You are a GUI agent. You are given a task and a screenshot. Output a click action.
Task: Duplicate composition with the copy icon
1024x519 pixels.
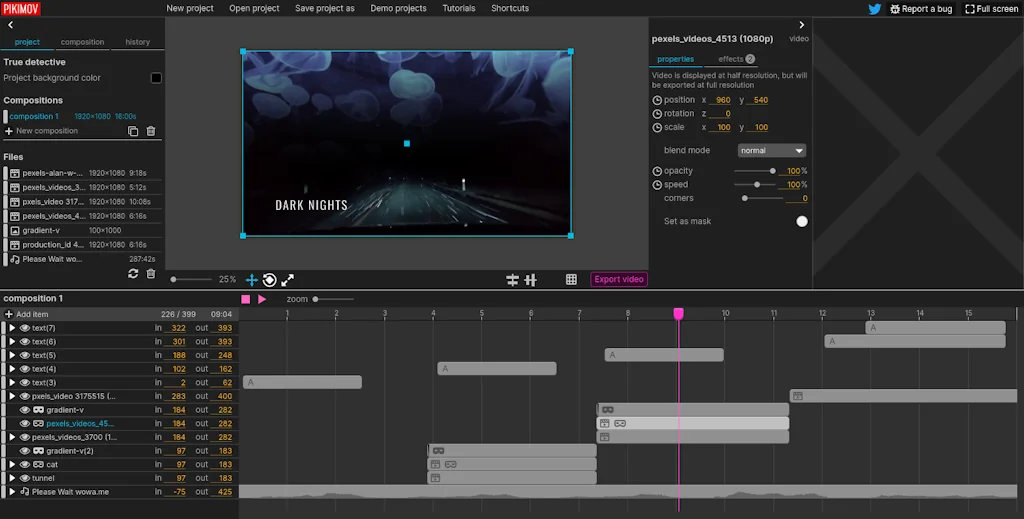pyautogui.click(x=133, y=131)
